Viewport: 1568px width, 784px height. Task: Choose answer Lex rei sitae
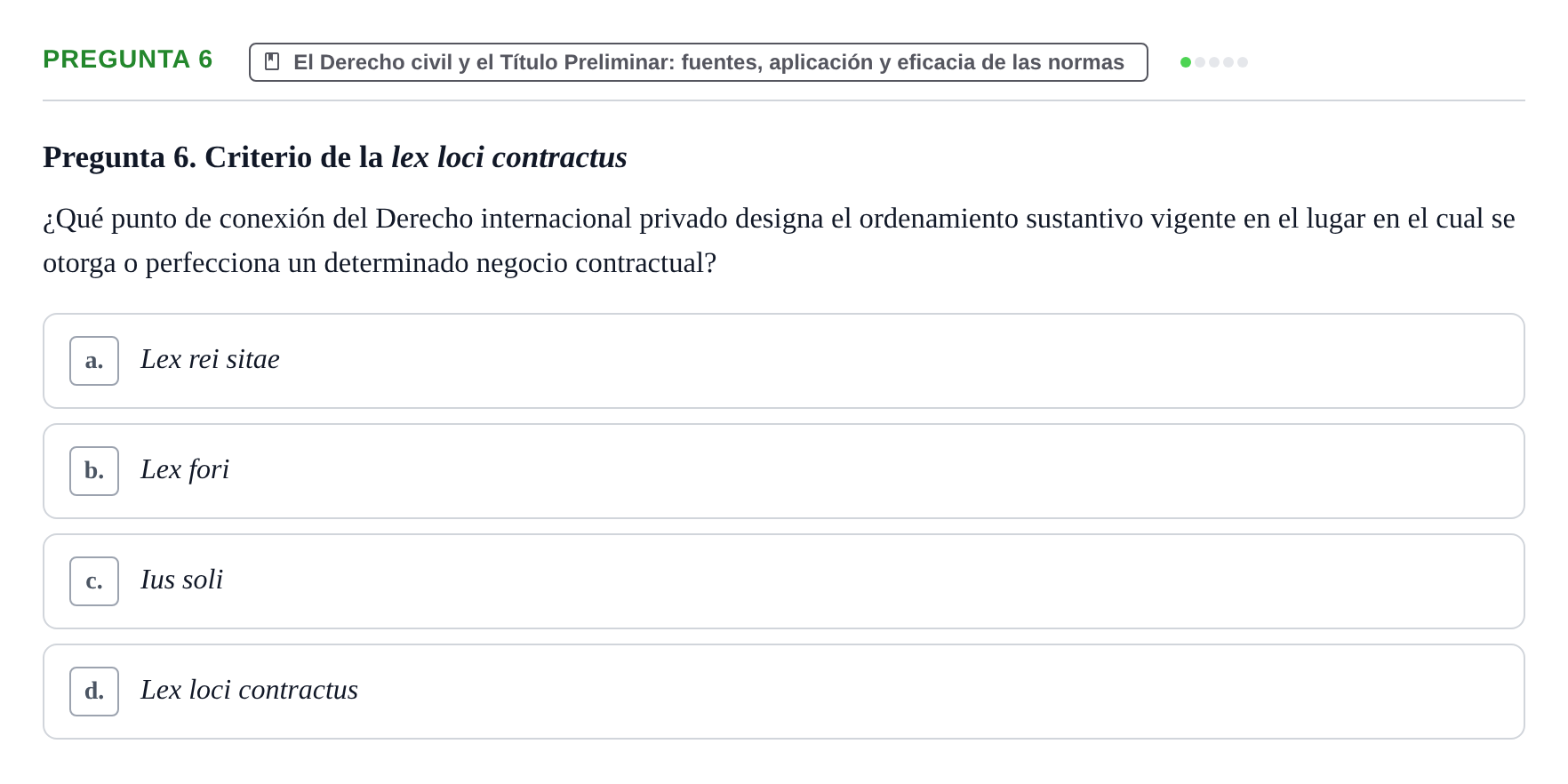(x=210, y=359)
